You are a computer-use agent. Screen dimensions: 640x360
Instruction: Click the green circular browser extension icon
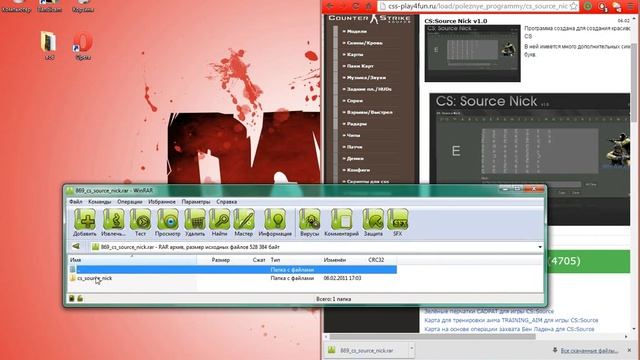click(x=588, y=6)
